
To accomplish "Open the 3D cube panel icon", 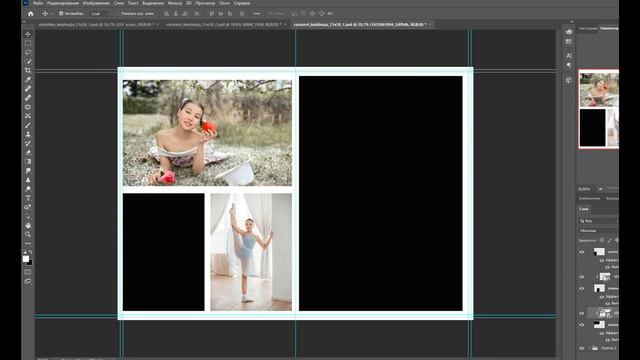I will click(x=569, y=80).
